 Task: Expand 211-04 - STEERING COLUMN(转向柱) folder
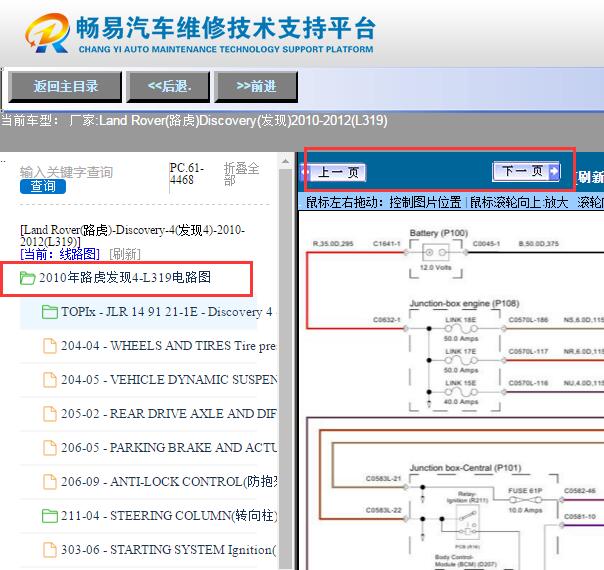[169, 515]
